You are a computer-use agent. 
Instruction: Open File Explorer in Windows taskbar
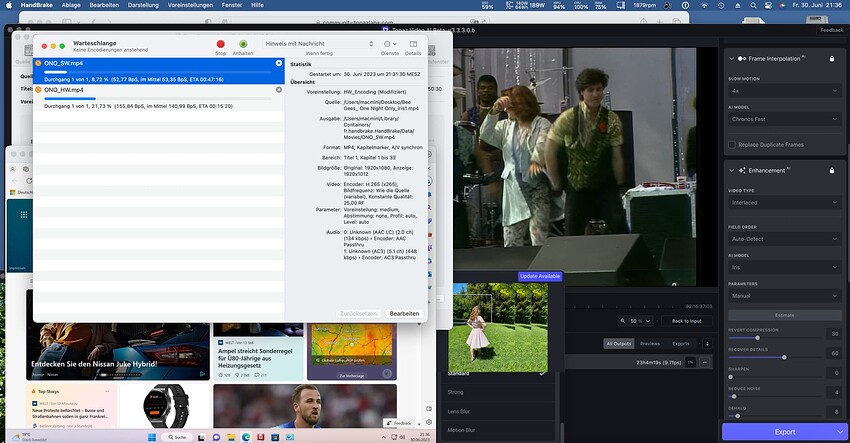click(231, 437)
